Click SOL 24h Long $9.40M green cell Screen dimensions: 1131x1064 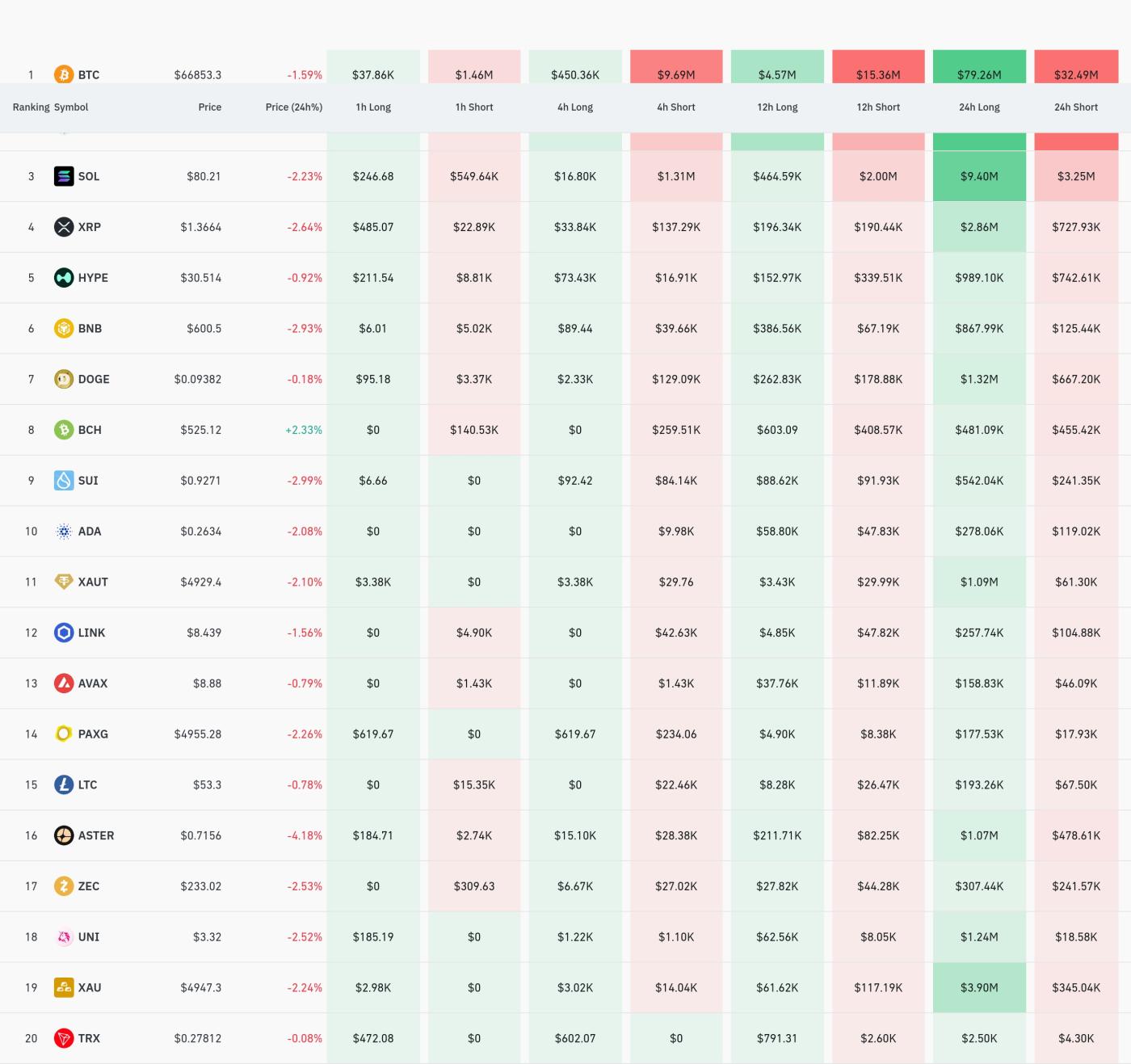pos(979,176)
